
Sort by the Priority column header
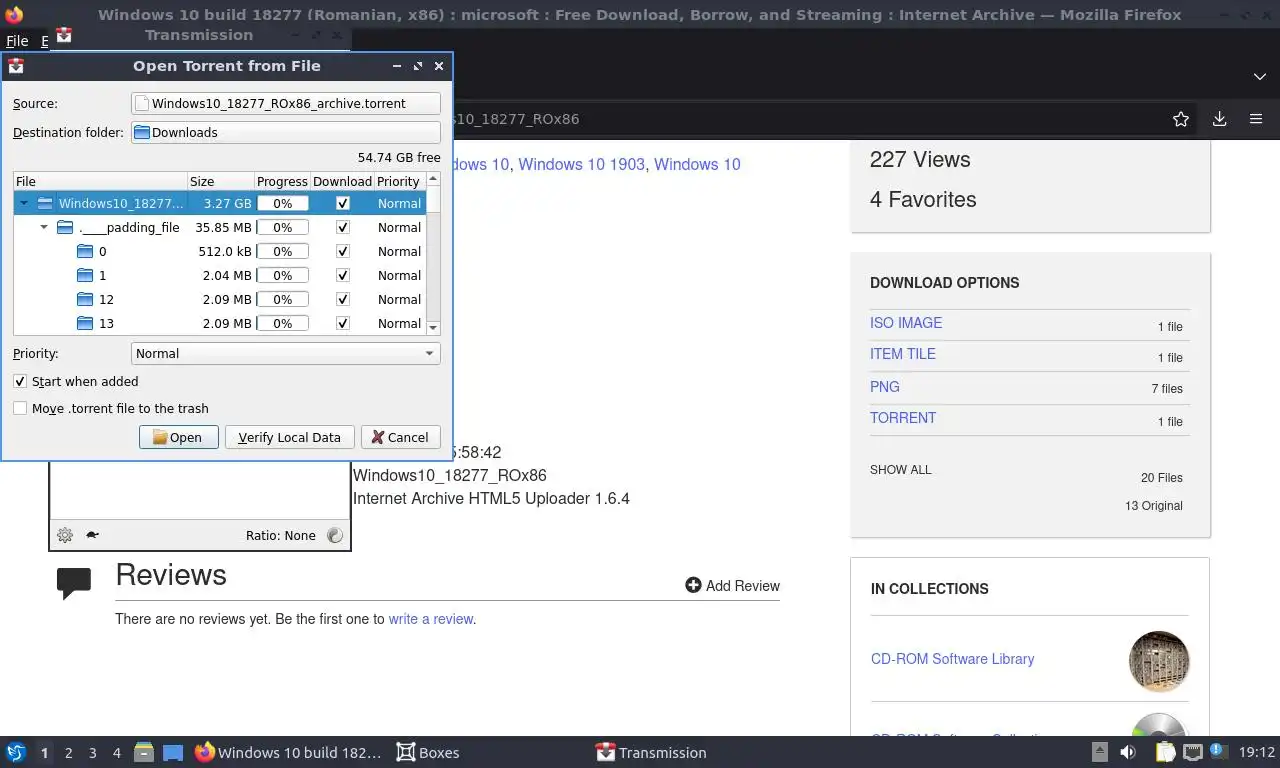(399, 181)
